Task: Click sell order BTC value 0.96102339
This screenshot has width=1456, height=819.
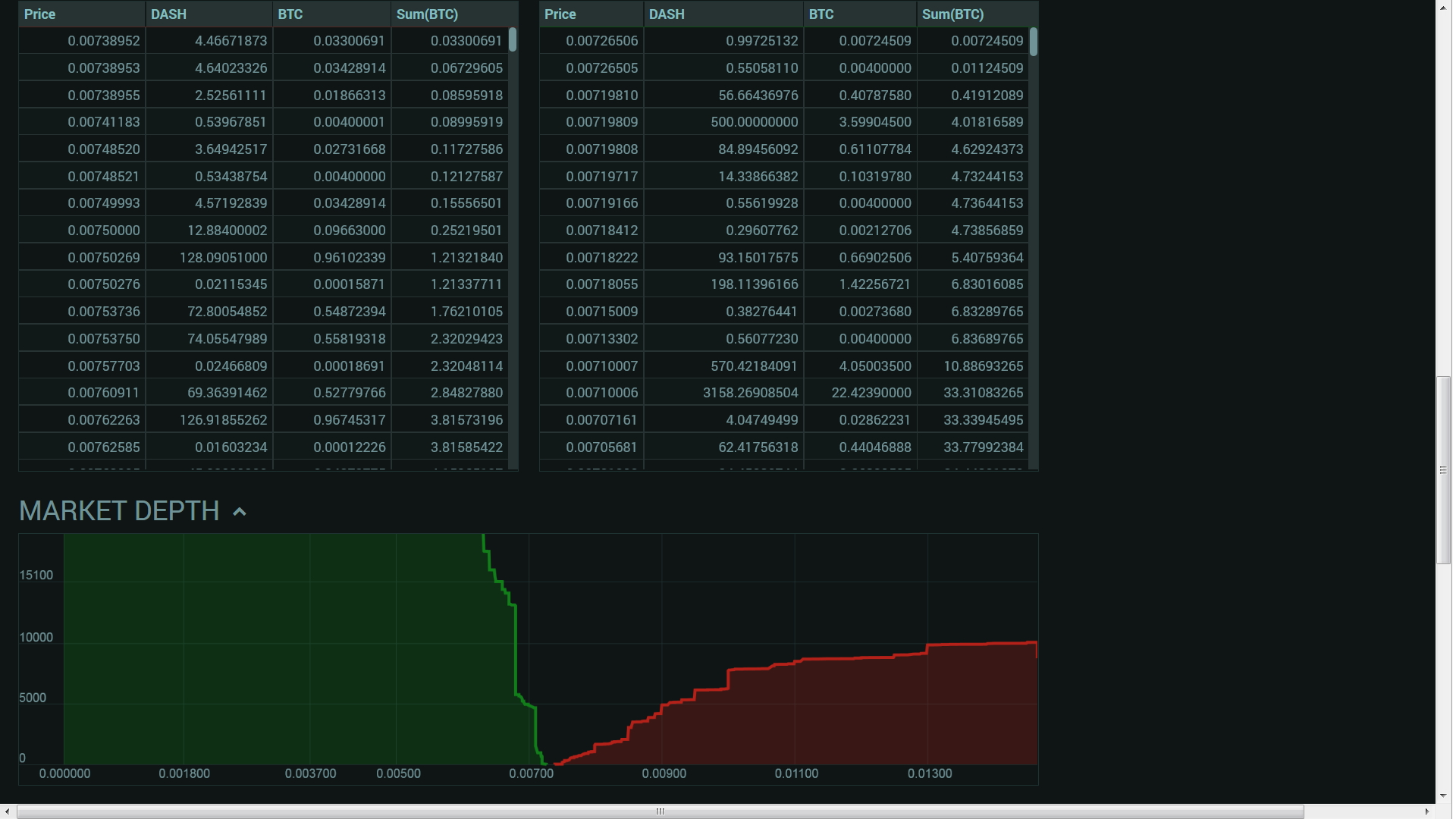Action: 350,258
